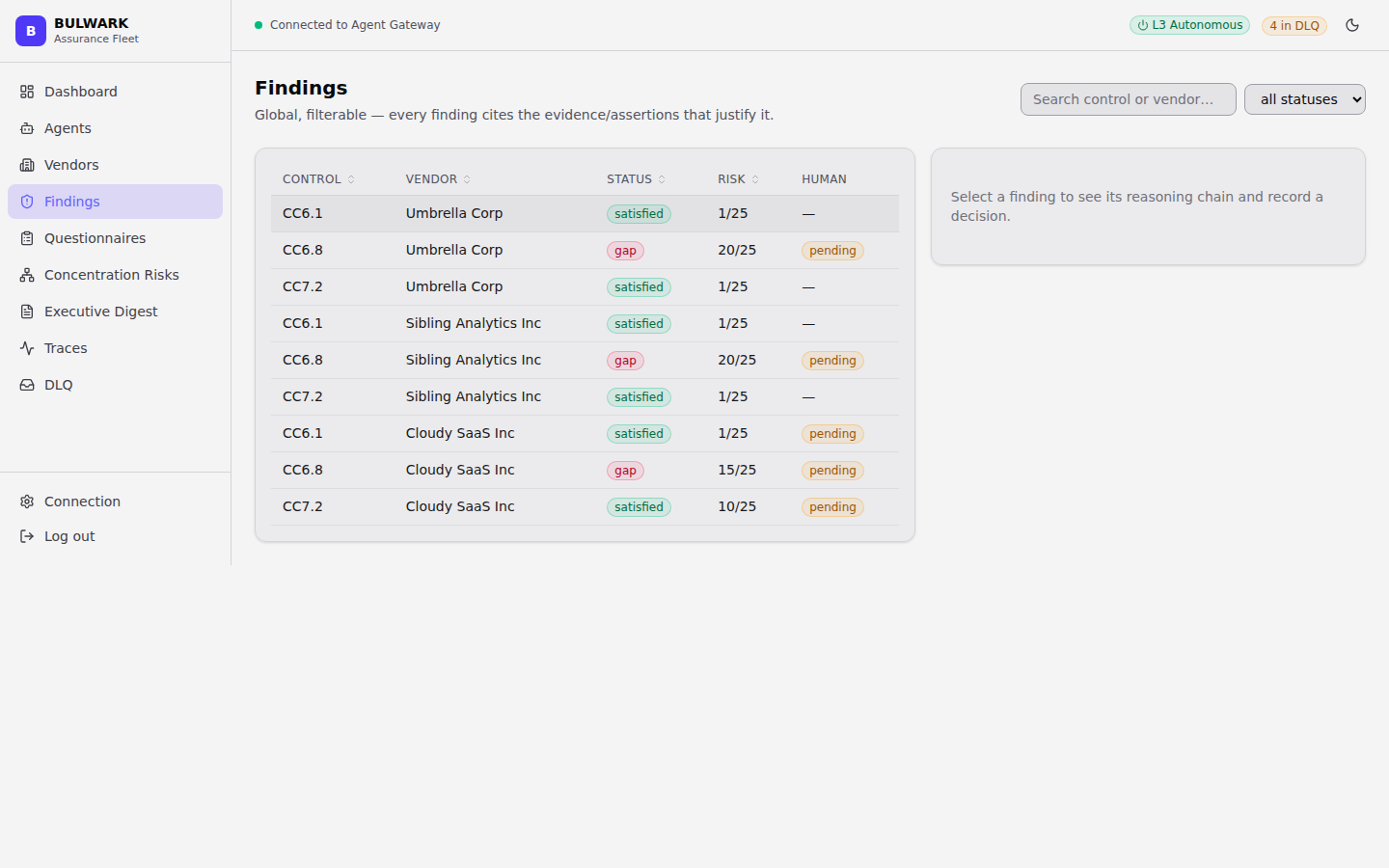Open the Executive Digest page
Screen dimensions: 1389x868
(x=115, y=312)
